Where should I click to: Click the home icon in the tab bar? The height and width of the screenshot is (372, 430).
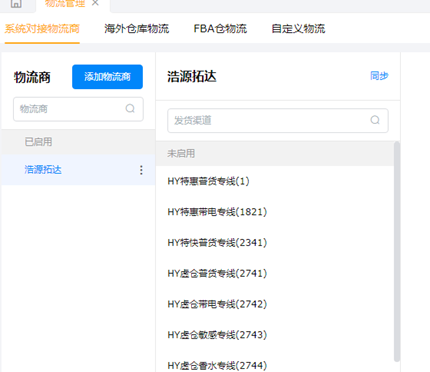point(16,3)
